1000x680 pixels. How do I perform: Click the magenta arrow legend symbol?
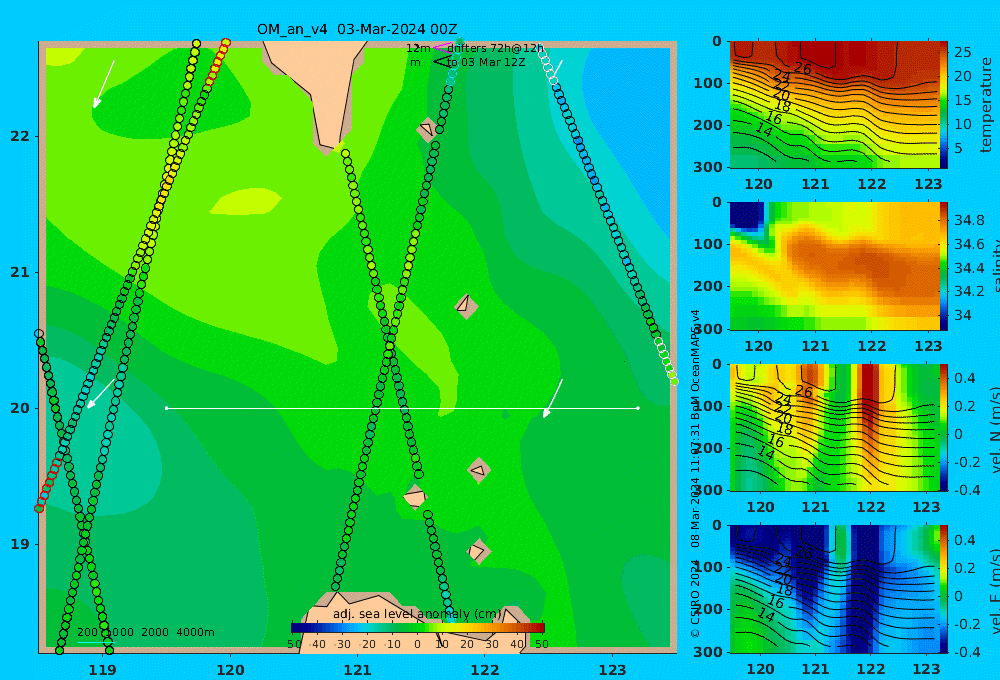coord(441,47)
